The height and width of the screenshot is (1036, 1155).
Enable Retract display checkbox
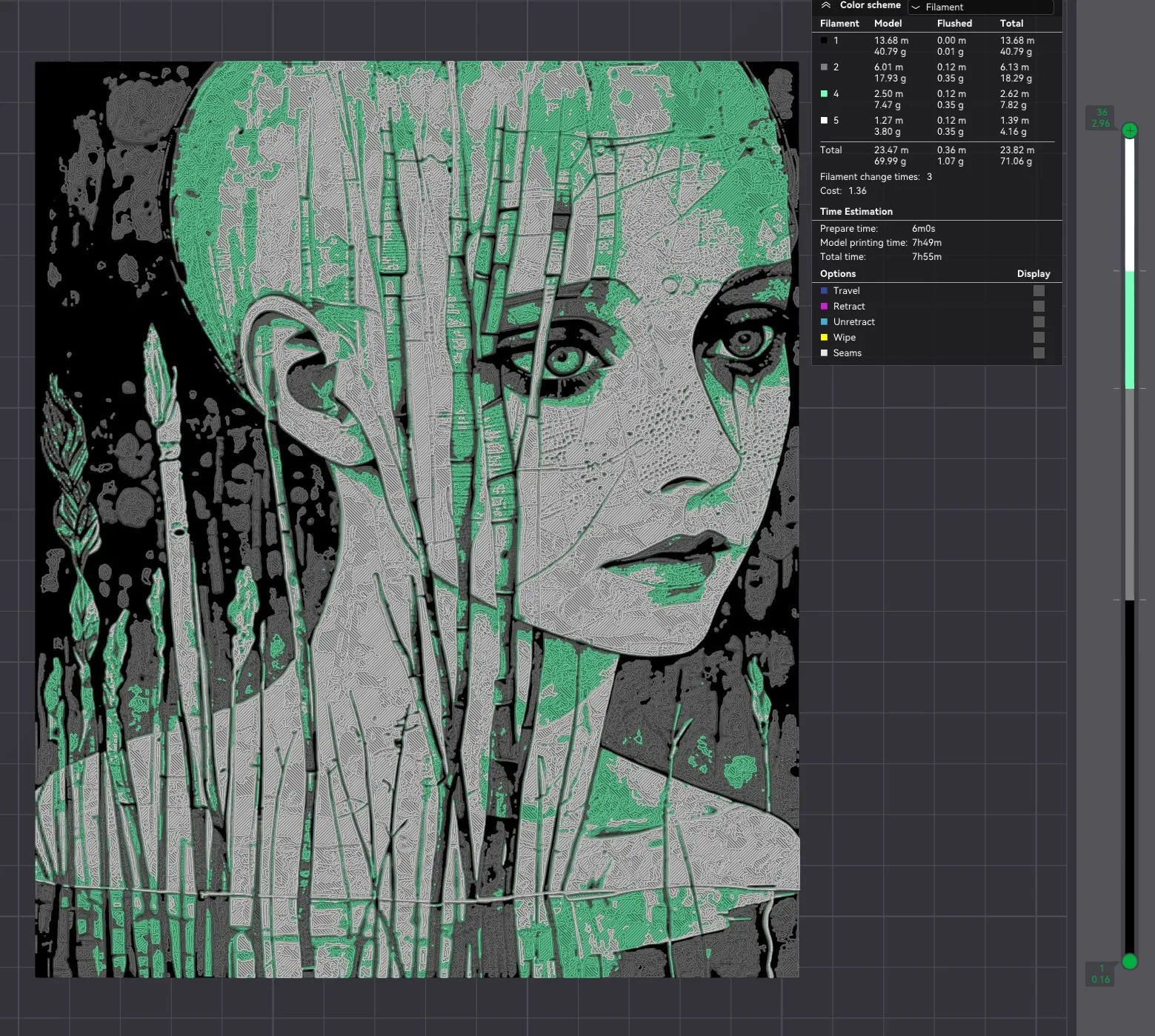[x=1039, y=307]
